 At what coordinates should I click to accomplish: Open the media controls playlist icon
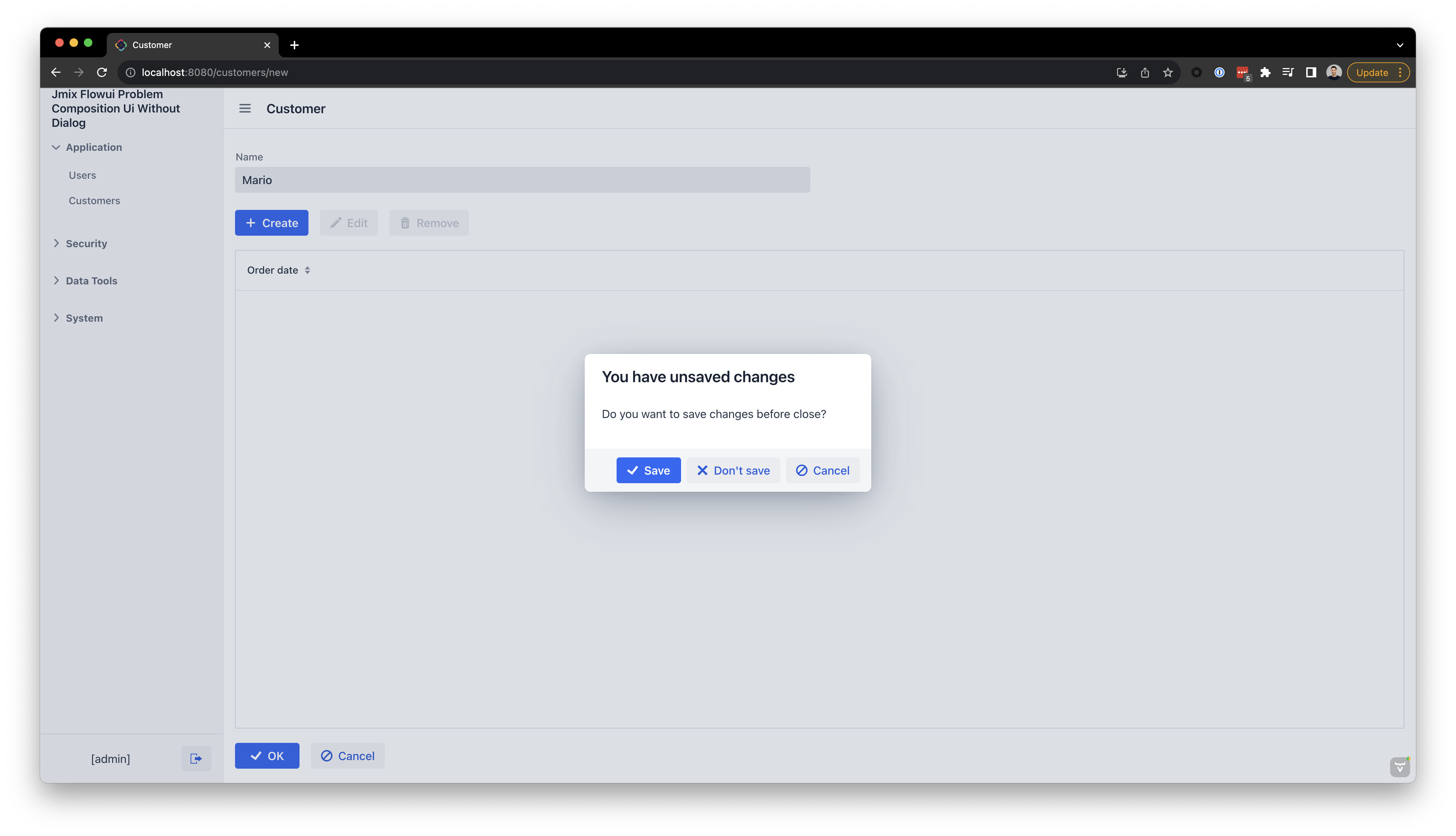click(x=1288, y=72)
